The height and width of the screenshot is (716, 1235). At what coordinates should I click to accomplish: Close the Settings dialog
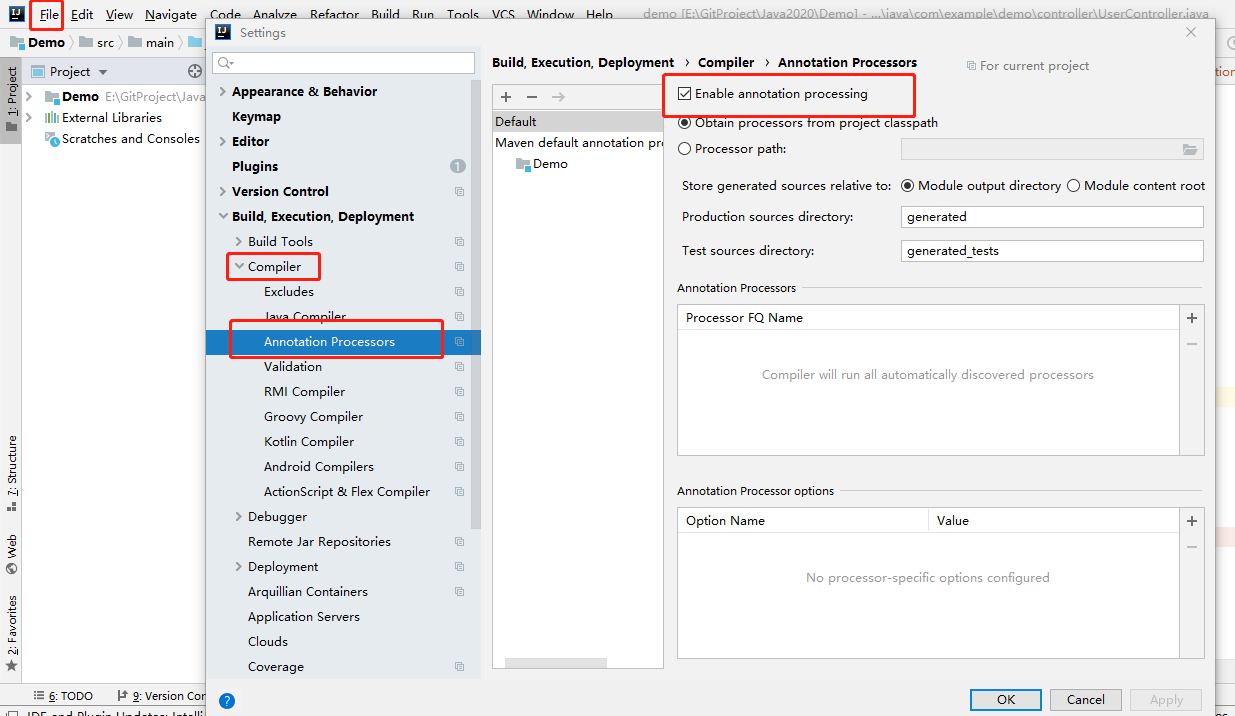1191,32
